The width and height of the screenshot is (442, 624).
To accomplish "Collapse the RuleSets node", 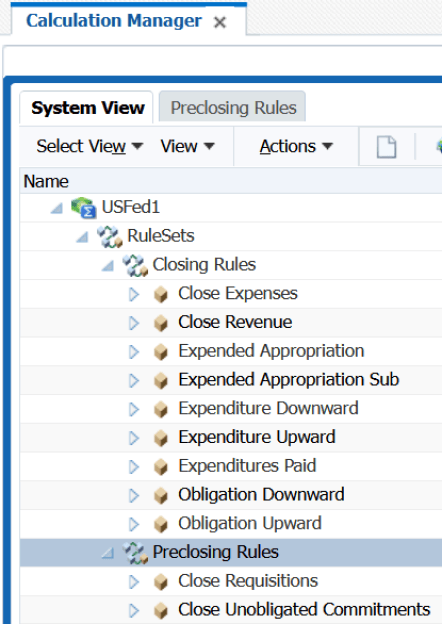I will pyautogui.click(x=82, y=237).
